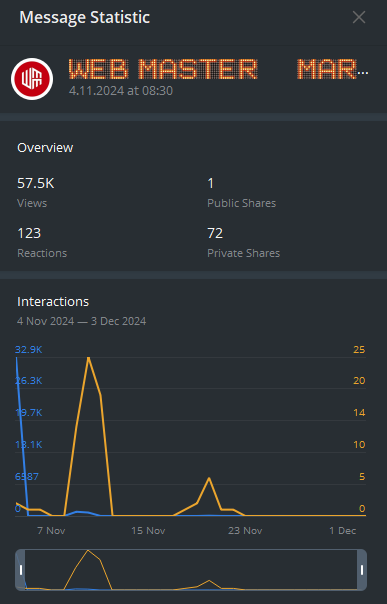Click the 1 Dec axis label
Screen dimensions: 387x604
click(x=342, y=531)
